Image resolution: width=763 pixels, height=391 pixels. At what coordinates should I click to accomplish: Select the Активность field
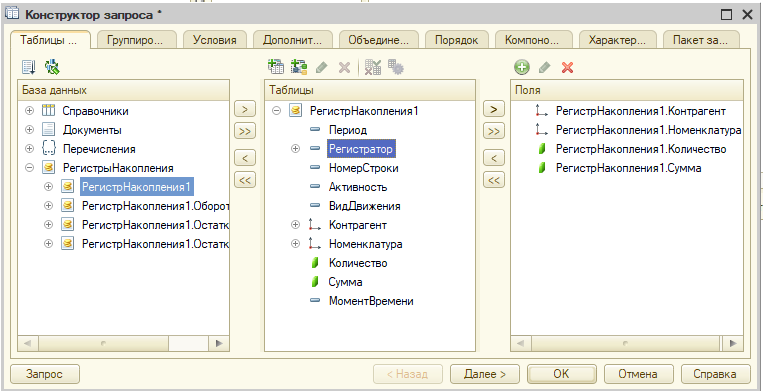pos(358,187)
